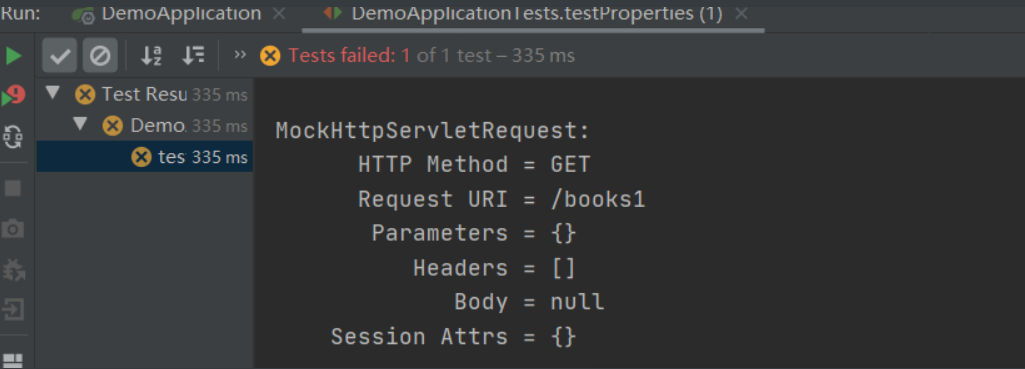Click the green Rerun test icon
Viewport: 1025px width, 369px height.
point(13,56)
